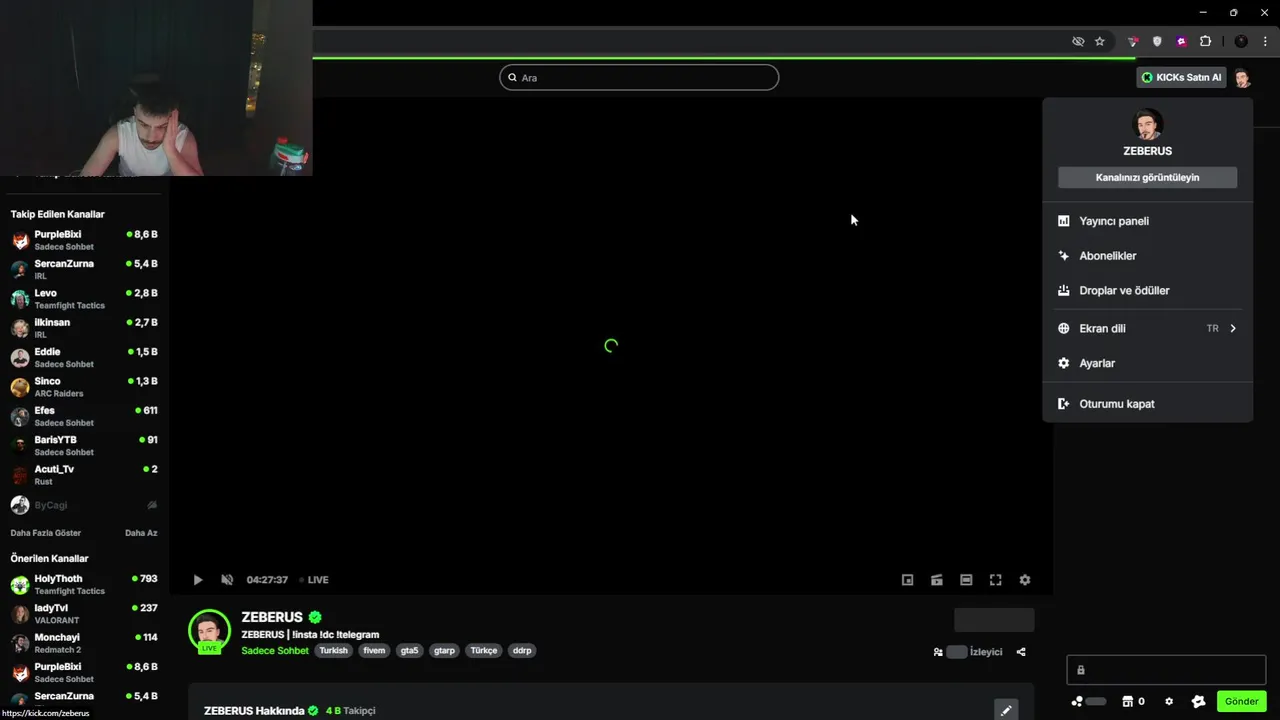Expand the Ekran dili language submenu
This screenshot has height=720, width=1280.
click(x=1147, y=329)
